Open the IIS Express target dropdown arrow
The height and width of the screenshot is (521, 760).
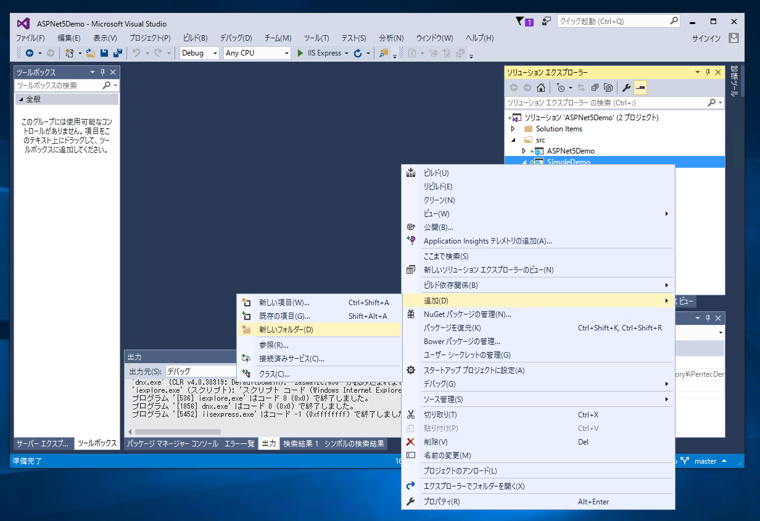pos(347,53)
